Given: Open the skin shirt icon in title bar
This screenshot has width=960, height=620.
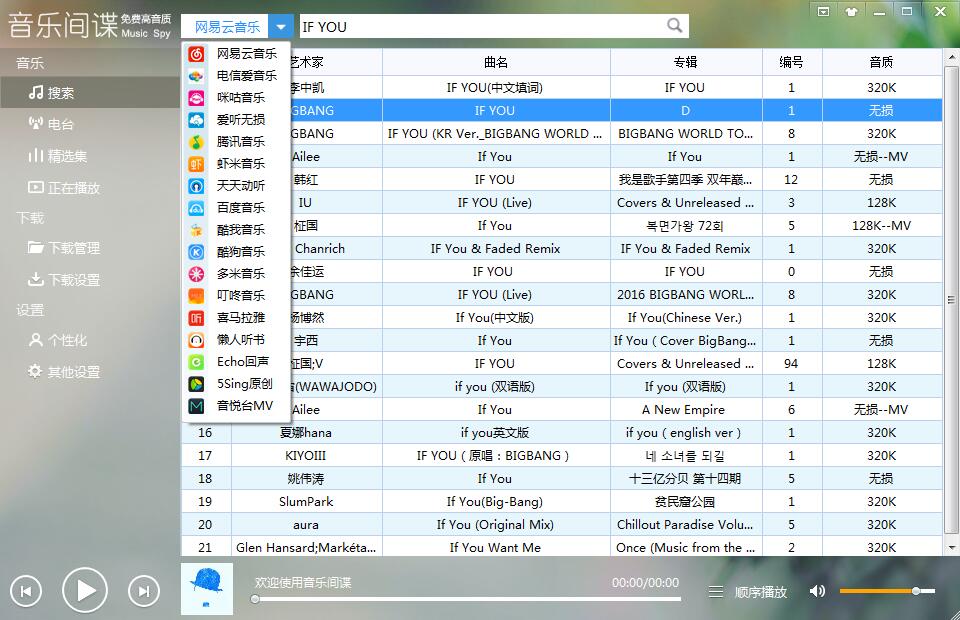Looking at the screenshot, I should click(851, 11).
